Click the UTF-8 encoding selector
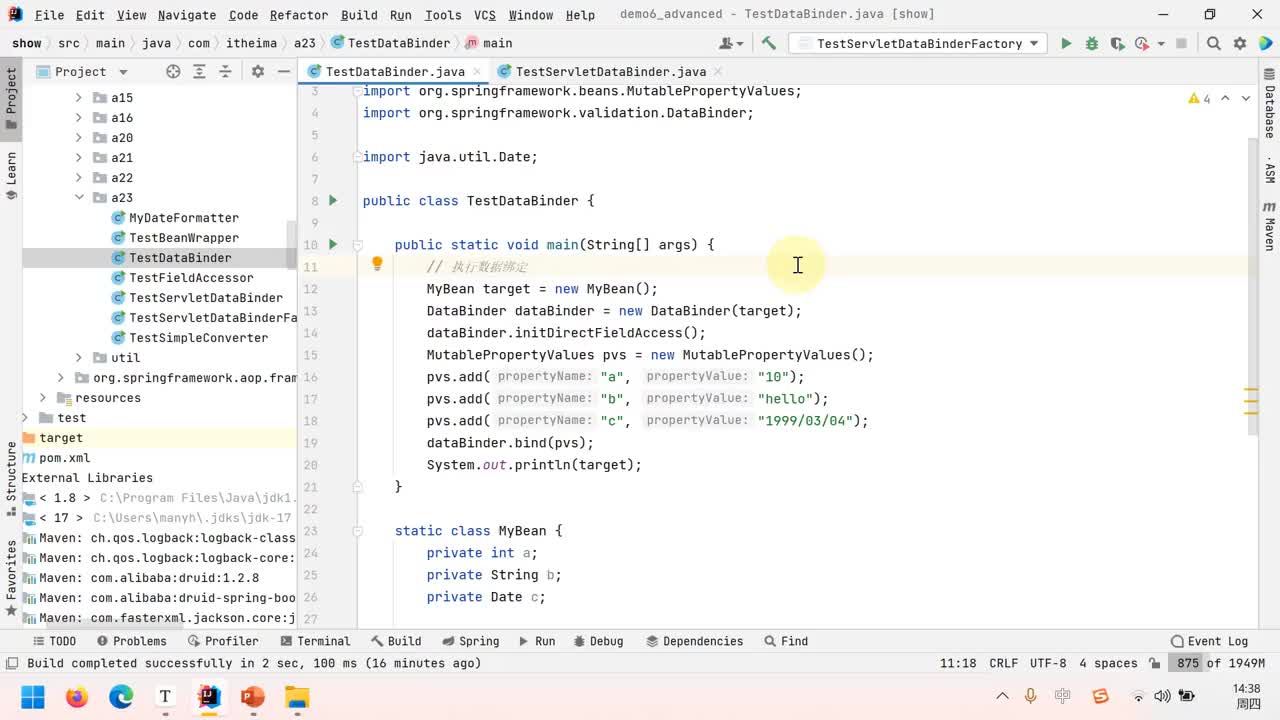Image resolution: width=1280 pixels, height=720 pixels. 1047,663
